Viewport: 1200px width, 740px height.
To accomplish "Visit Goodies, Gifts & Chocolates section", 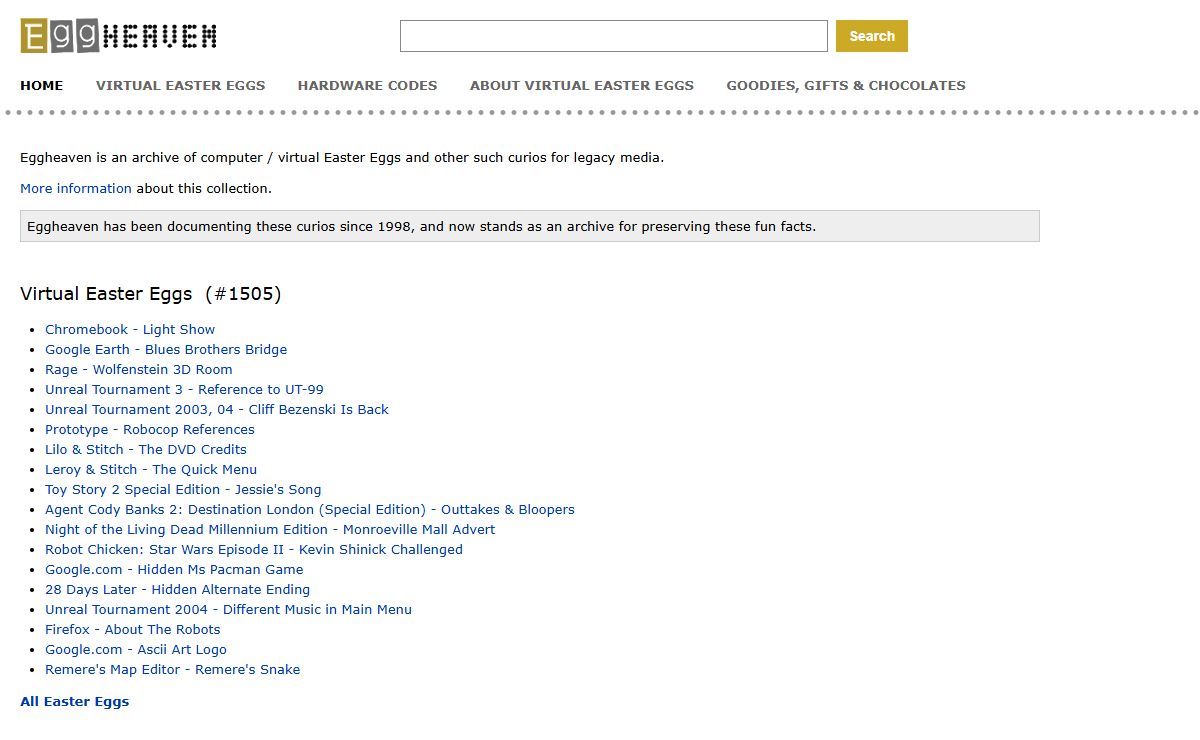I will [x=846, y=86].
